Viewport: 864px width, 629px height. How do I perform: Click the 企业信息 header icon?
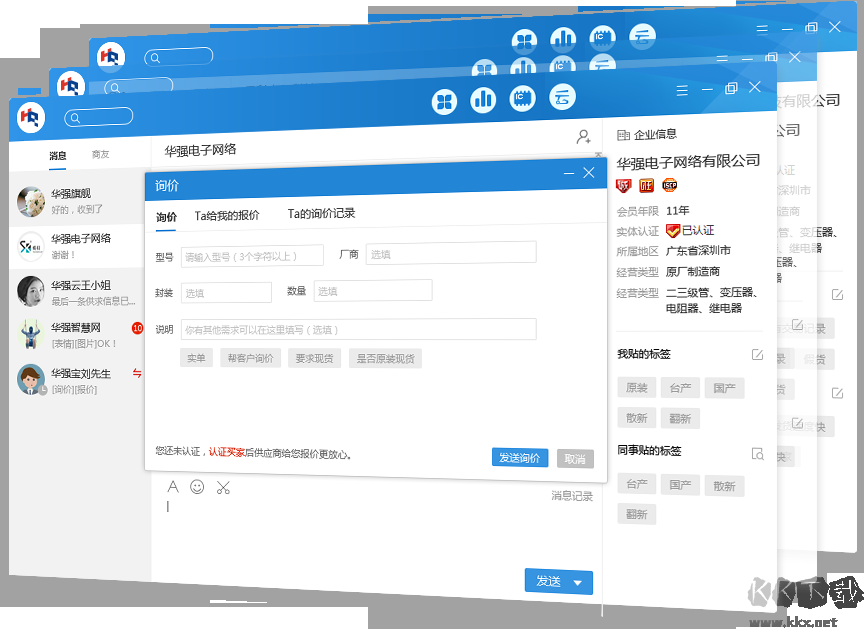[x=623, y=135]
